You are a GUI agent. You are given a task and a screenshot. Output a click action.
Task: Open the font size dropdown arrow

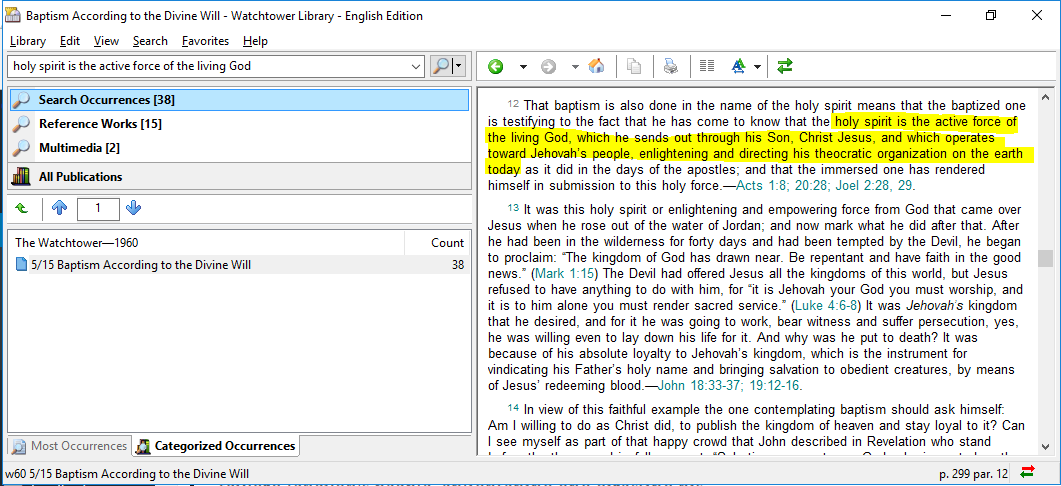tap(757, 67)
